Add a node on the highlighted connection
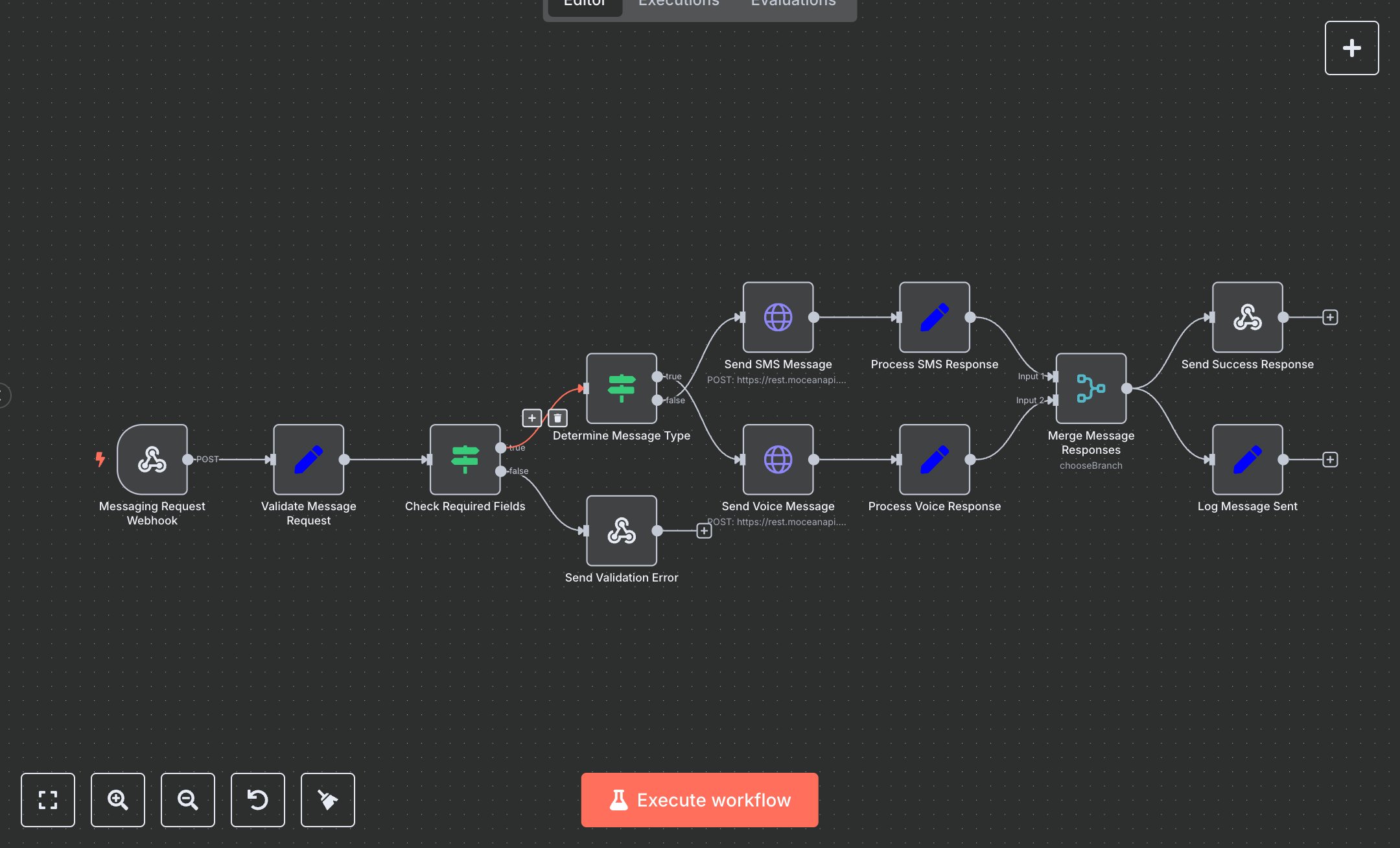Image resolution: width=1400 pixels, height=848 pixels. click(531, 418)
